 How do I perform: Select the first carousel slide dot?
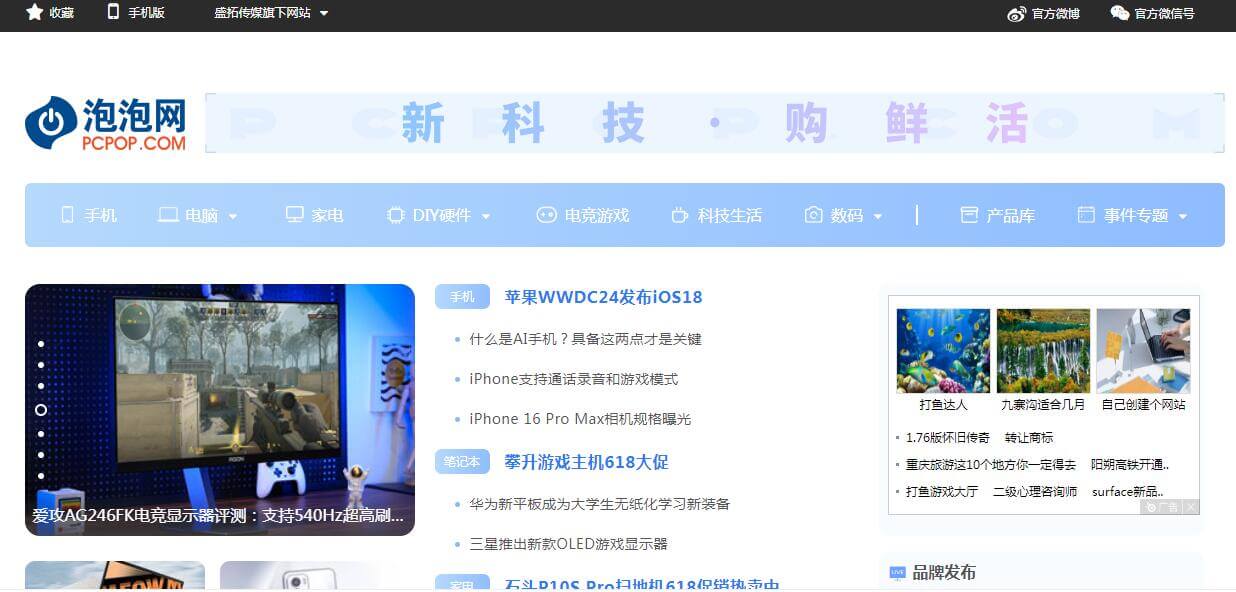point(41,344)
